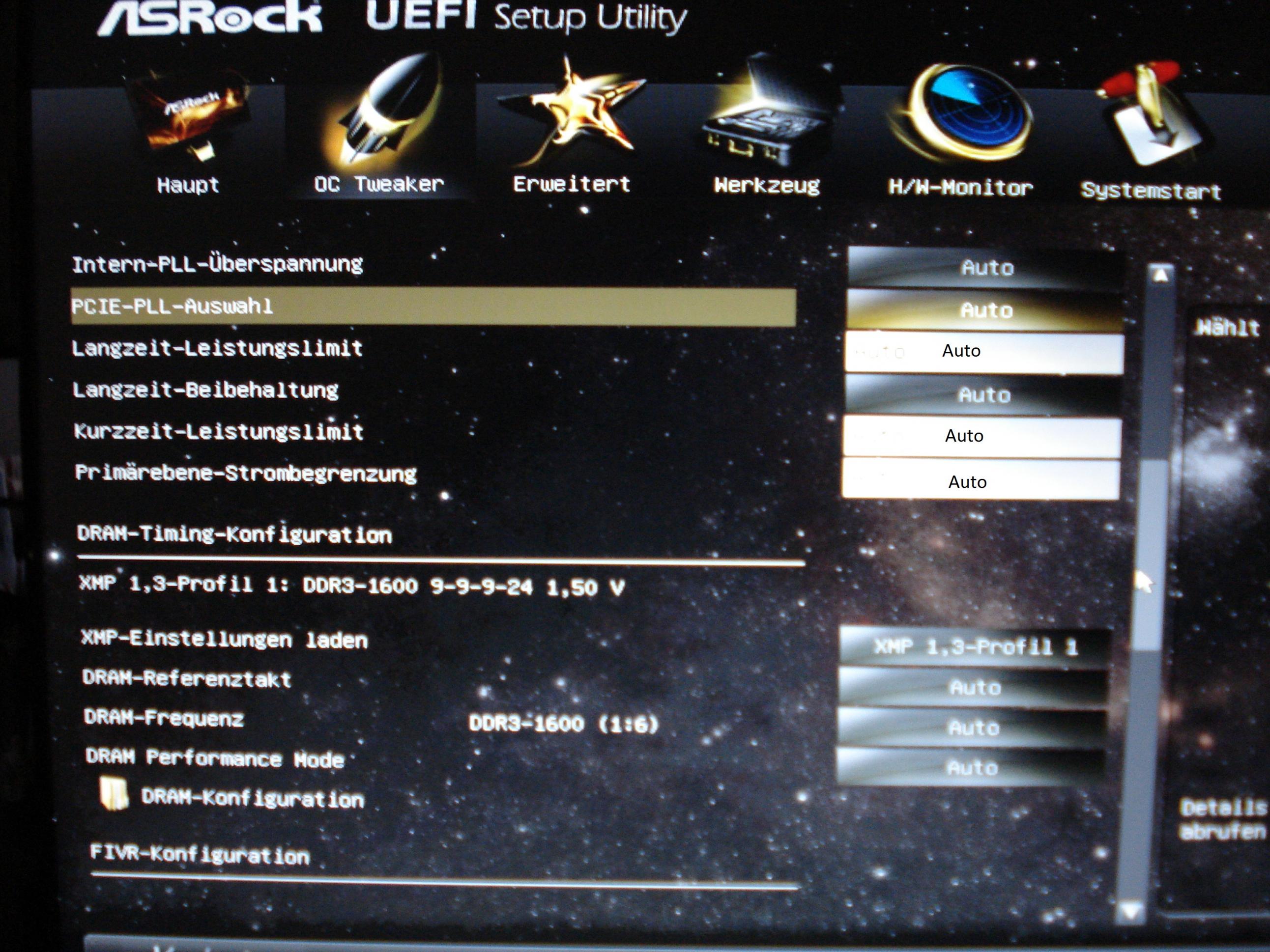The width and height of the screenshot is (1270, 952).
Task: Switch to the H/W-Monitor tab label
Action: pyautogui.click(x=960, y=188)
